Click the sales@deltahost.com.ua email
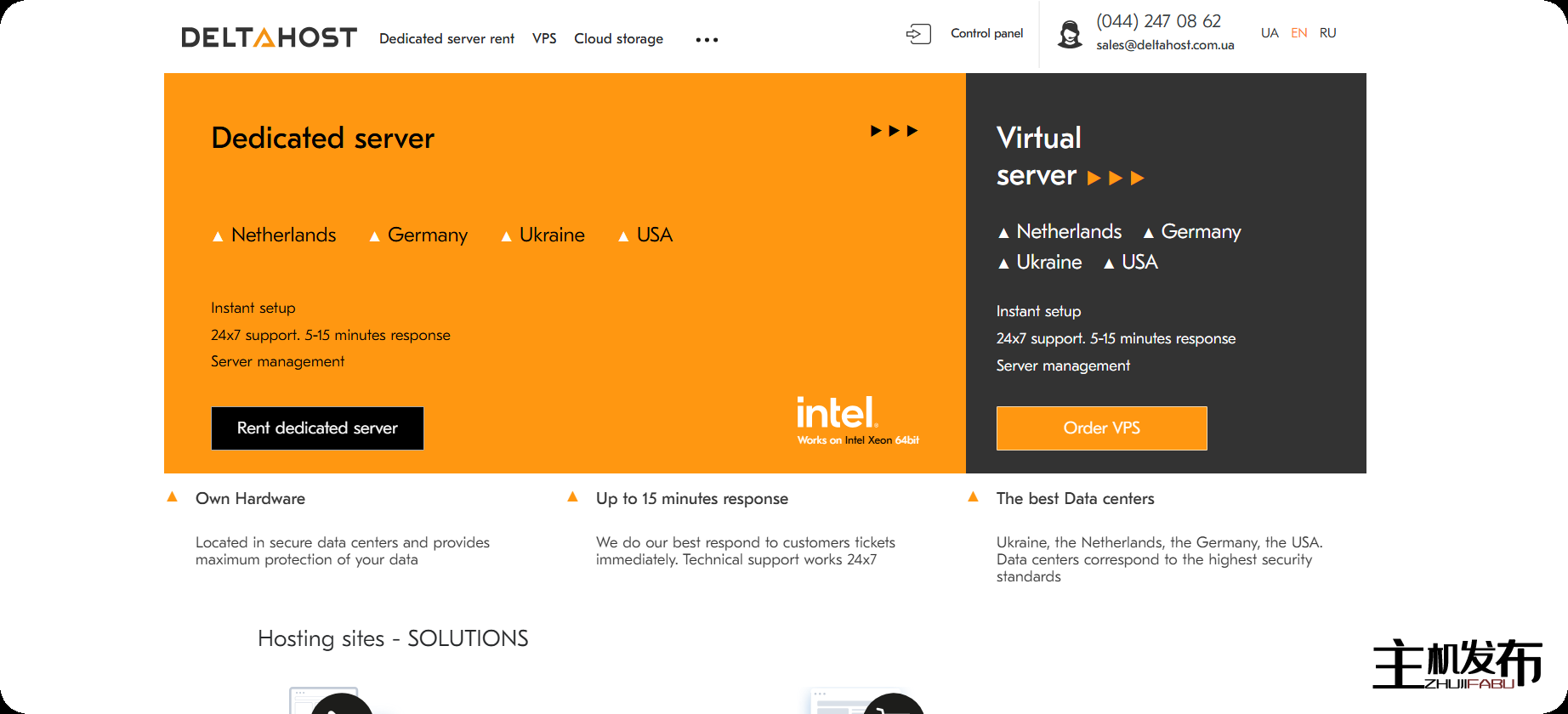The height and width of the screenshot is (714, 1568). tap(1165, 45)
